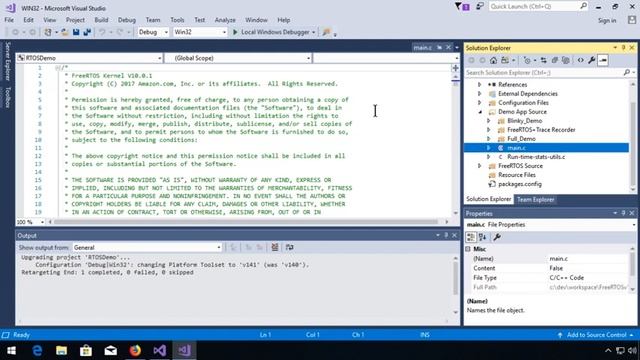The width and height of the screenshot is (640, 360).
Task: Click the New Project toolbar icon
Action: click(48, 32)
